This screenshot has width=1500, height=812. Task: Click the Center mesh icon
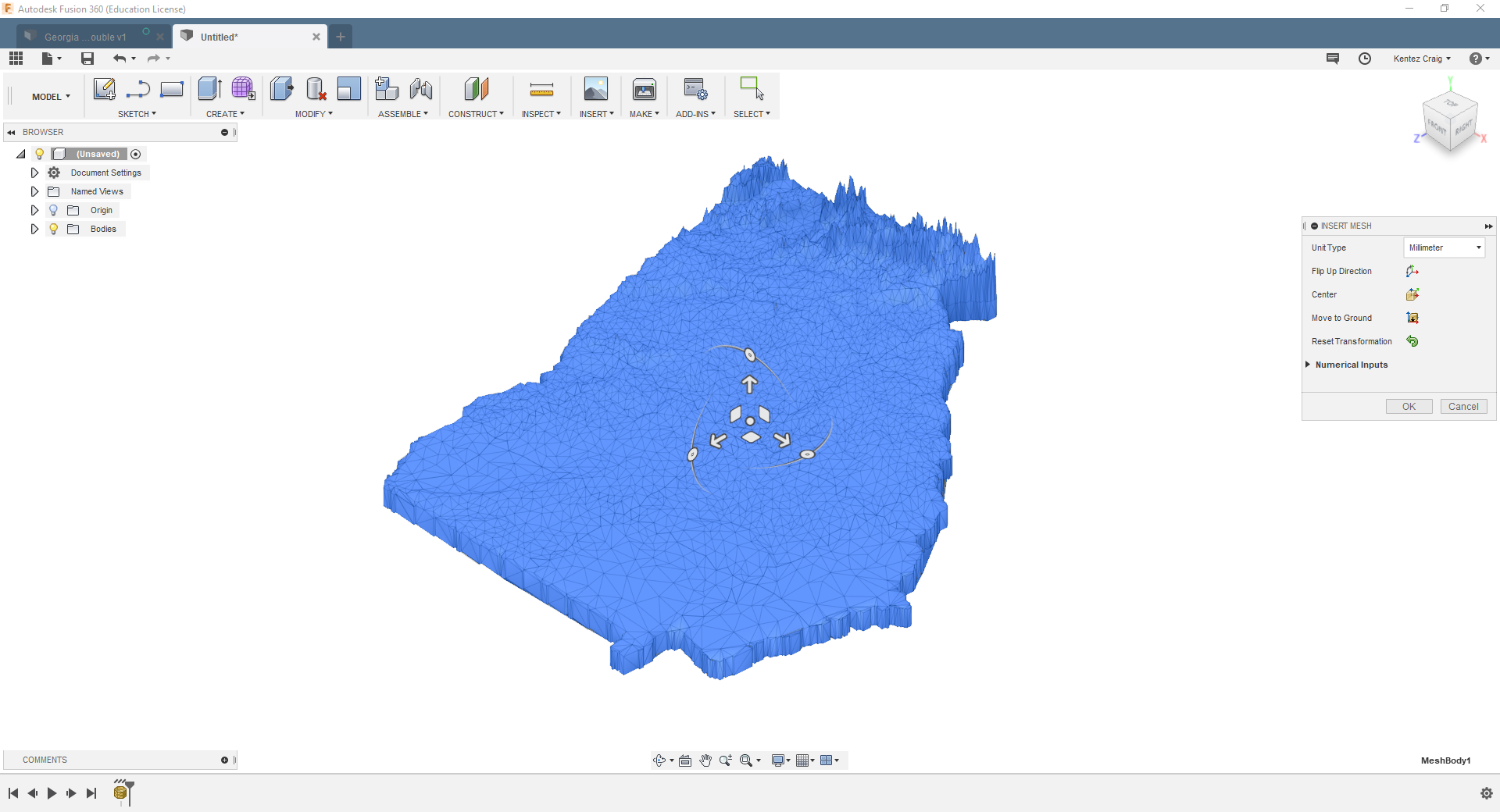pos(1412,294)
